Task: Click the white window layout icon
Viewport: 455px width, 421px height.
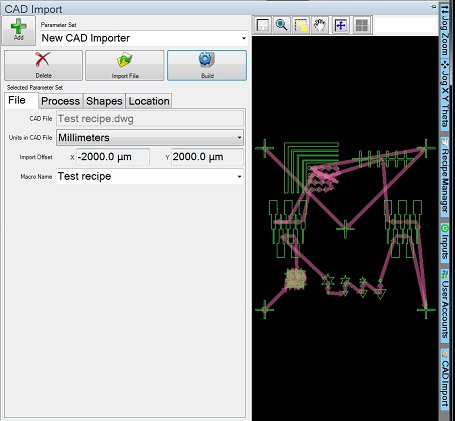Action: tap(263, 25)
